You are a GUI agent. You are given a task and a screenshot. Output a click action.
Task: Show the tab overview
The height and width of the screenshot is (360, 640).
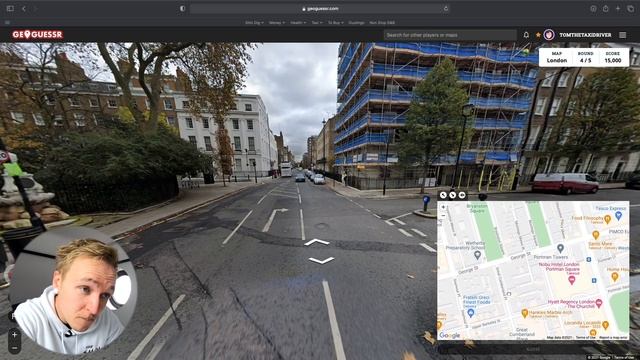[631, 9]
